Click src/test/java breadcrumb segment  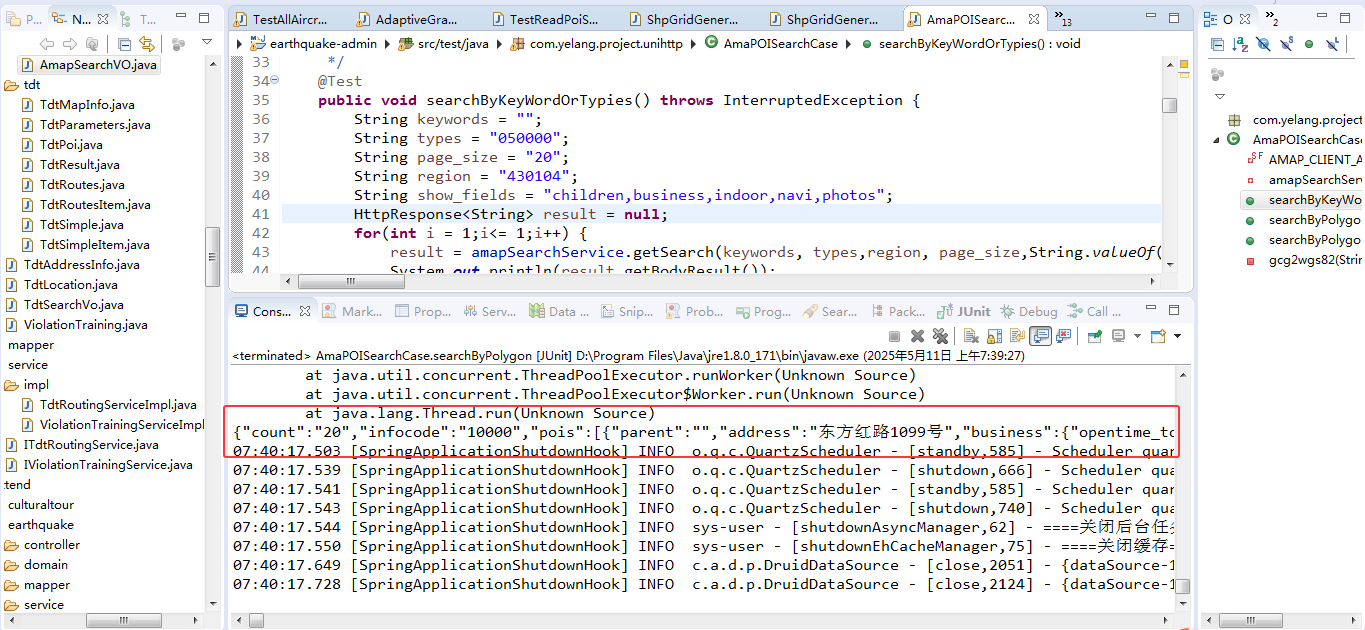click(x=443, y=43)
